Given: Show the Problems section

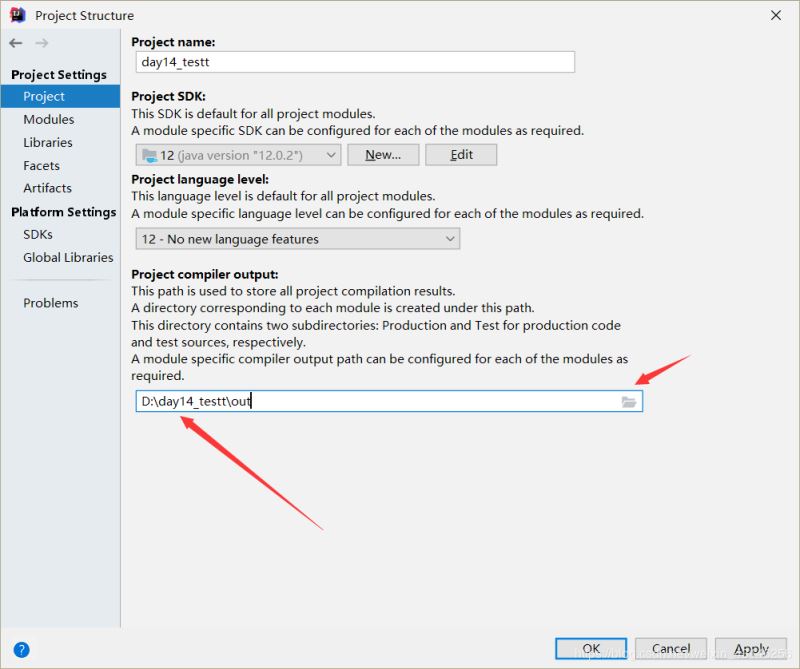Looking at the screenshot, I should (51, 303).
